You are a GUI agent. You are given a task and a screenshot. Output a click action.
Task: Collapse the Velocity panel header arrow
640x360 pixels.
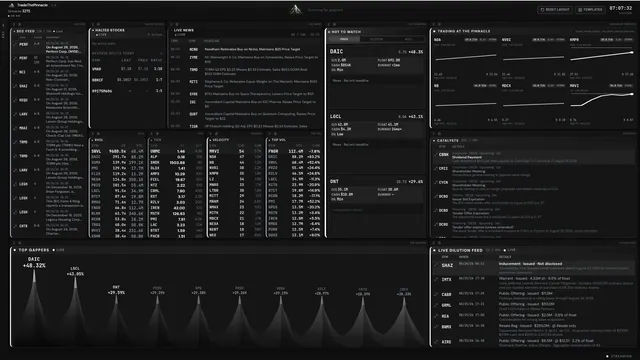point(210,140)
